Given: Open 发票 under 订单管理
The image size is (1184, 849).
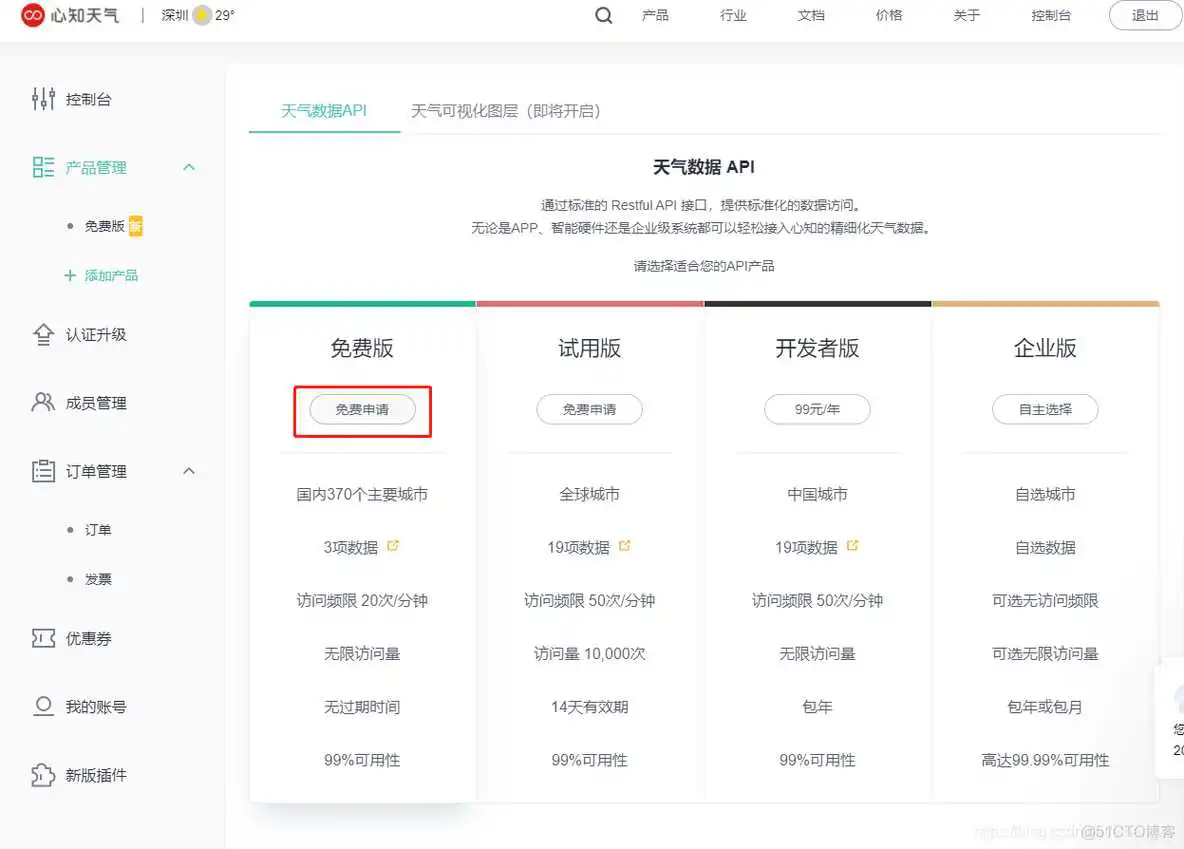Looking at the screenshot, I should coord(97,578).
